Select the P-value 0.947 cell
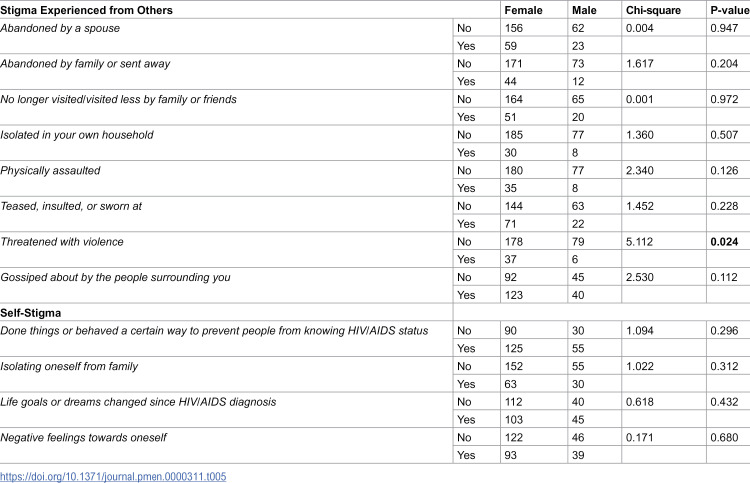This screenshot has height=483, width=750. (724, 28)
